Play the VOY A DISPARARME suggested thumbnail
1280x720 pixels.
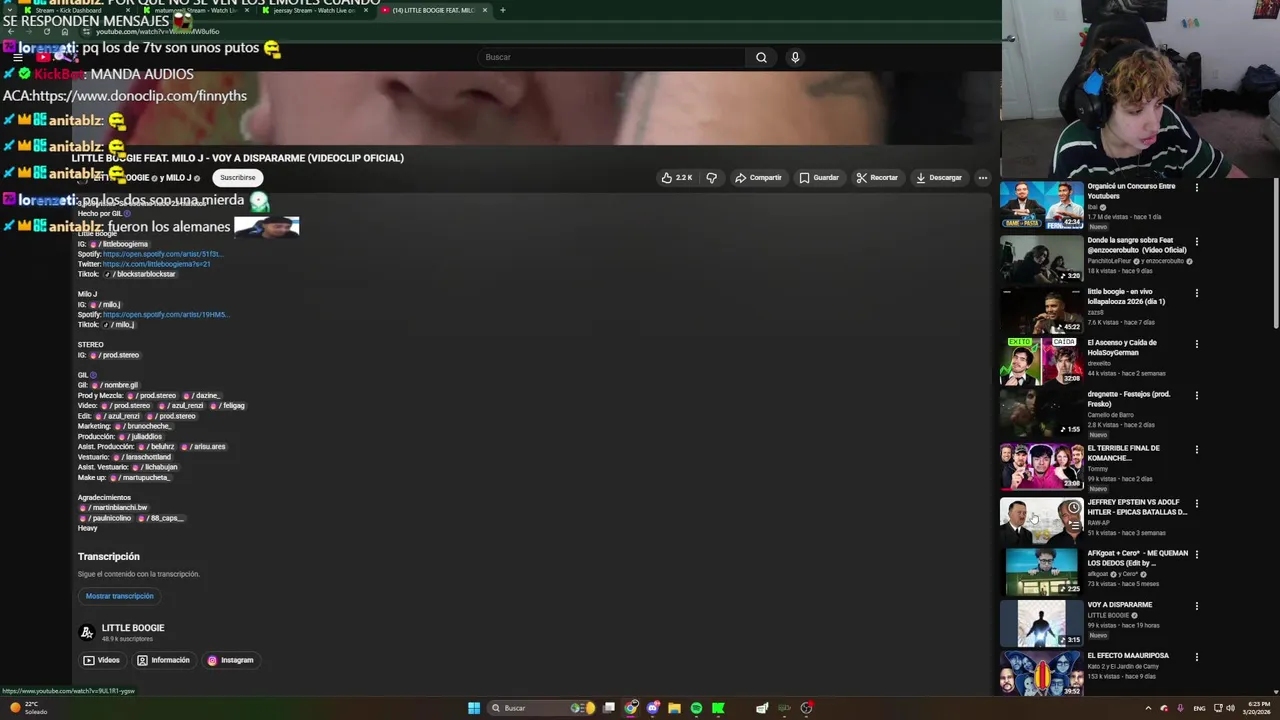pyautogui.click(x=1041, y=623)
